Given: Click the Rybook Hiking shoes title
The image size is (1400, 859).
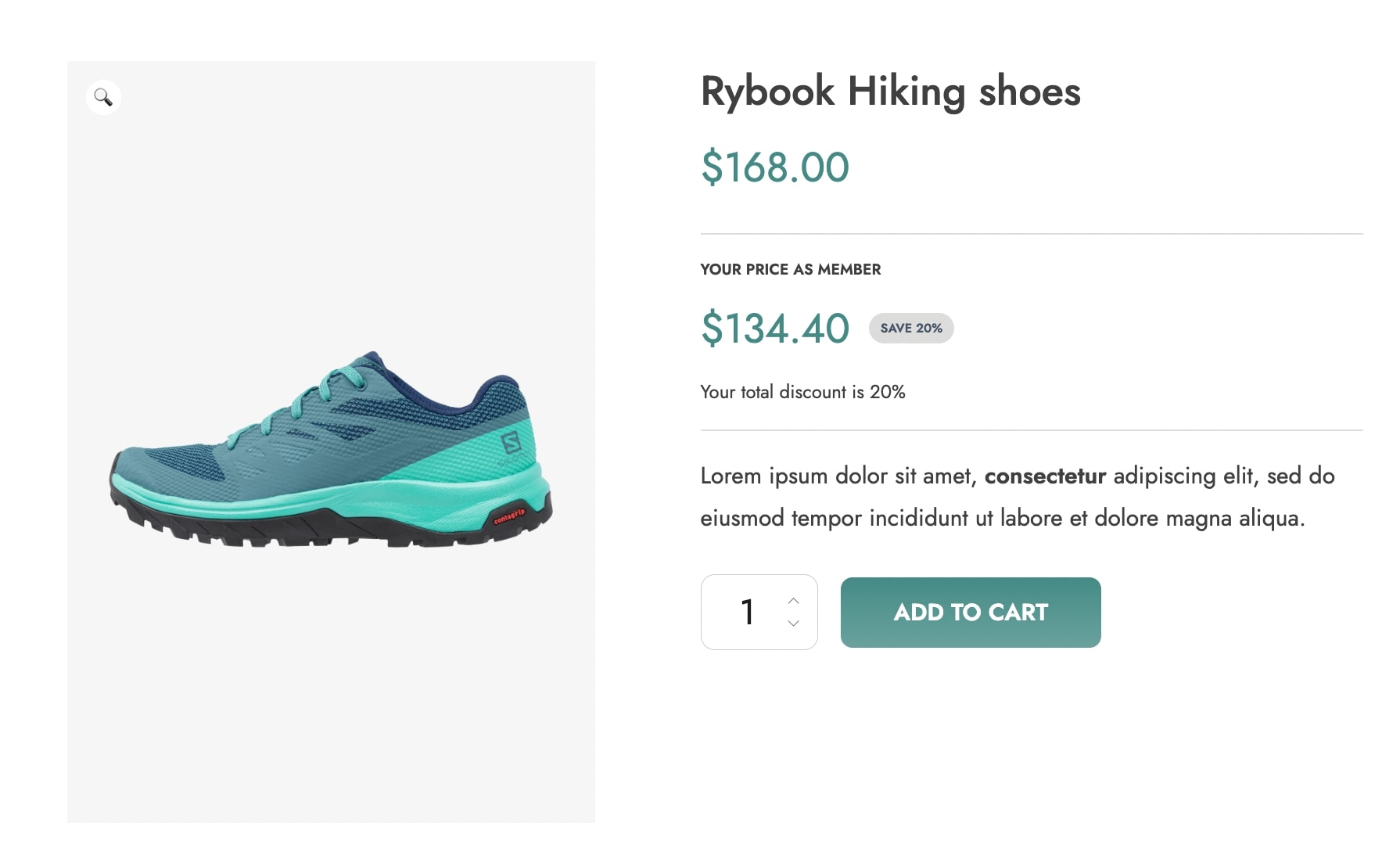Looking at the screenshot, I should click(890, 92).
